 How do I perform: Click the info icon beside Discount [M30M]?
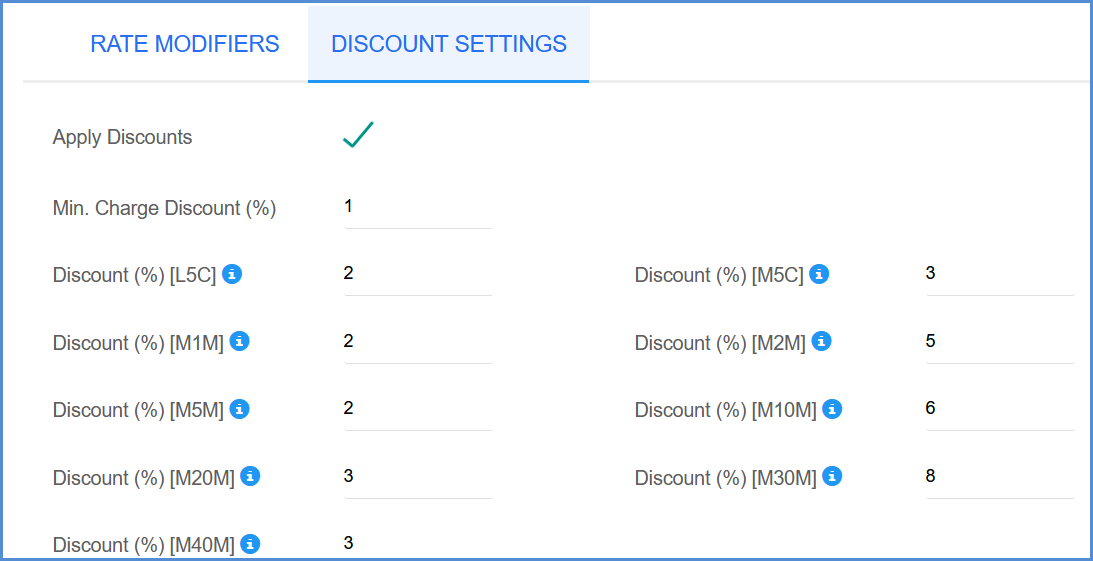832,477
